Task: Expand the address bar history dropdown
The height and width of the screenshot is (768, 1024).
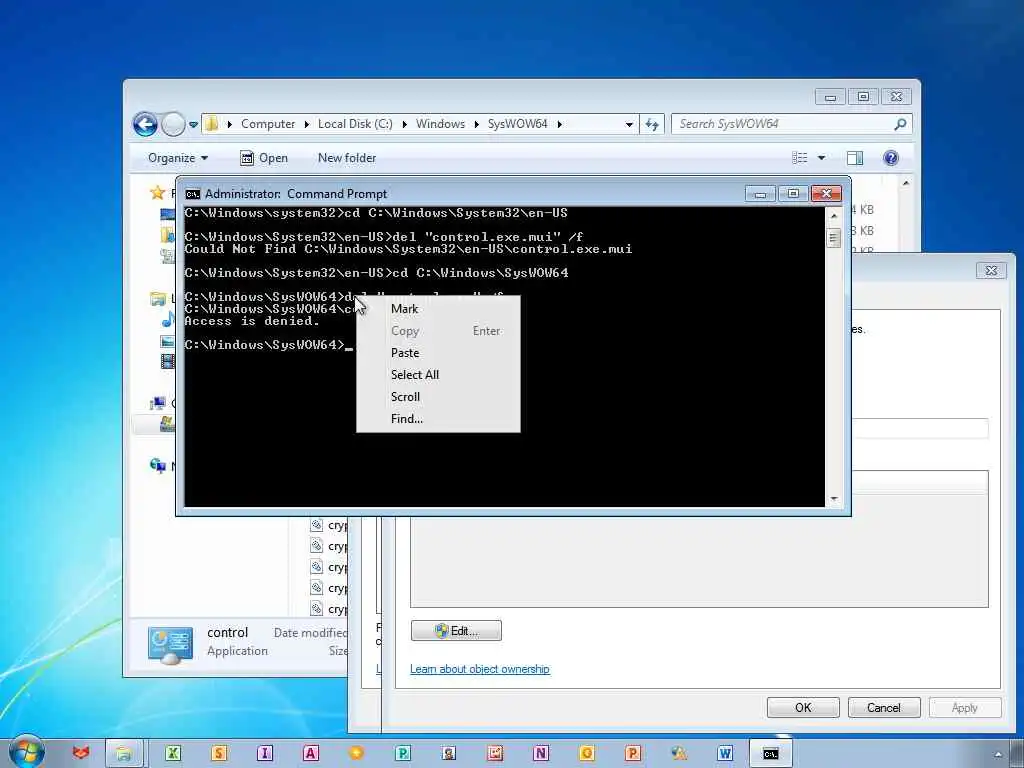Action: [x=629, y=124]
